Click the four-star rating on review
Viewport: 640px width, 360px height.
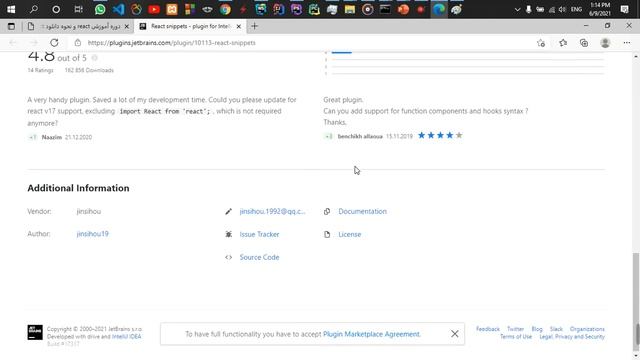pyautogui.click(x=440, y=135)
